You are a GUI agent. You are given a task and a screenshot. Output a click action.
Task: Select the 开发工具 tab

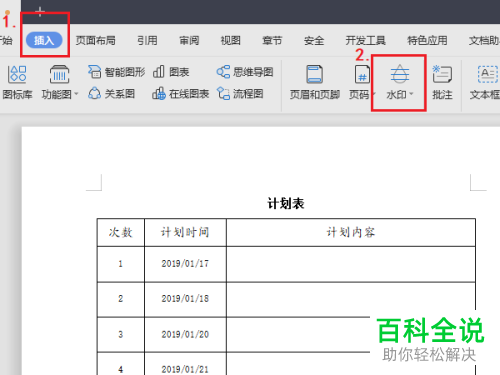366,41
